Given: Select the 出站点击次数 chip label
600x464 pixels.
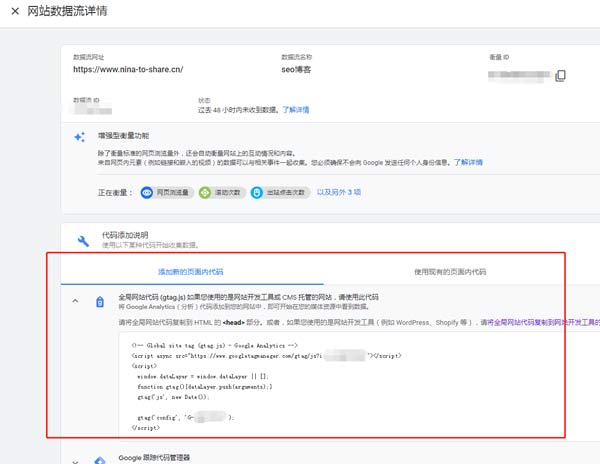Looking at the screenshot, I should pyautogui.click(x=286, y=192).
